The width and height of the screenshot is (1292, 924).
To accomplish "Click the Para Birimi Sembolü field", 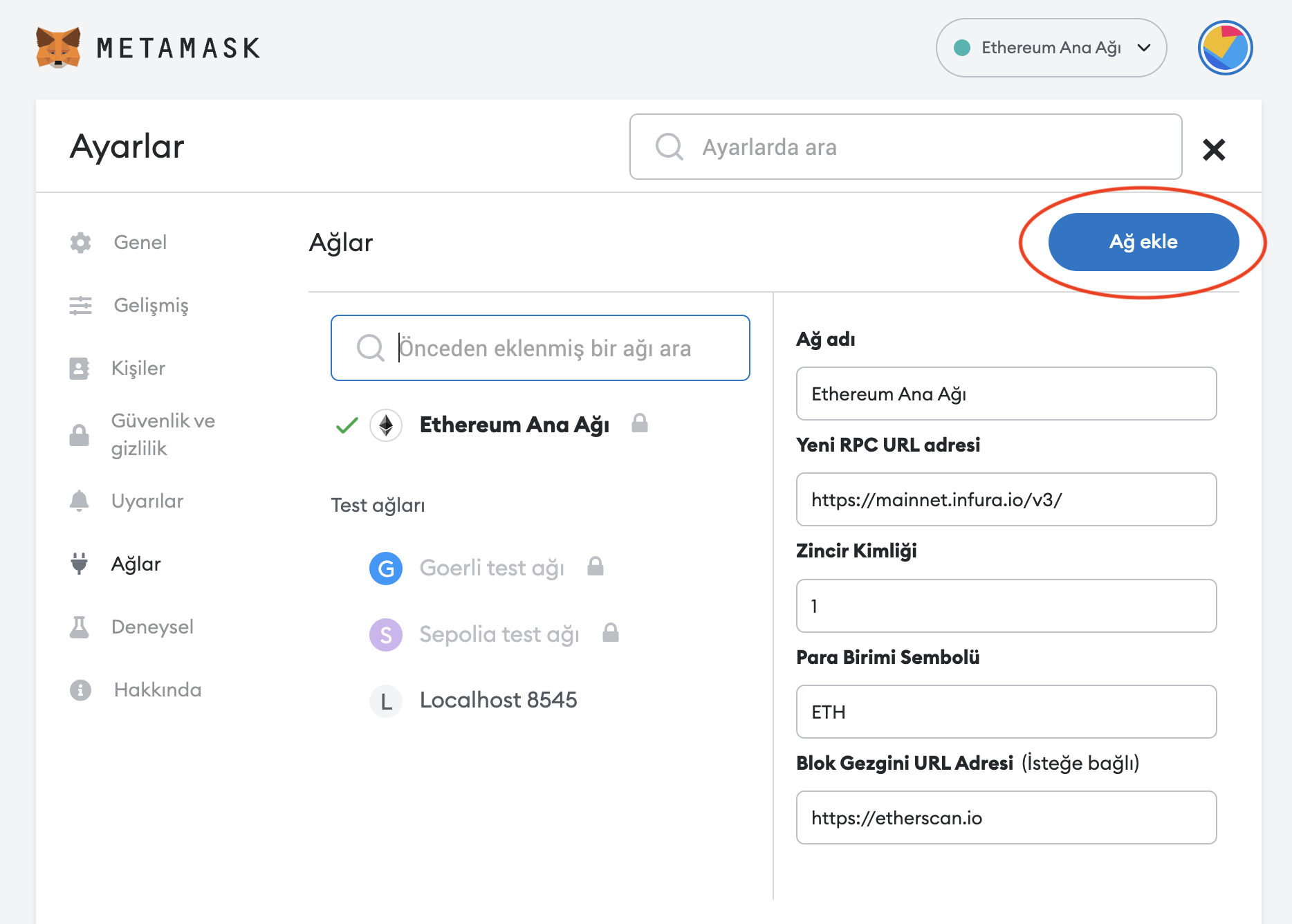I will (x=1006, y=712).
